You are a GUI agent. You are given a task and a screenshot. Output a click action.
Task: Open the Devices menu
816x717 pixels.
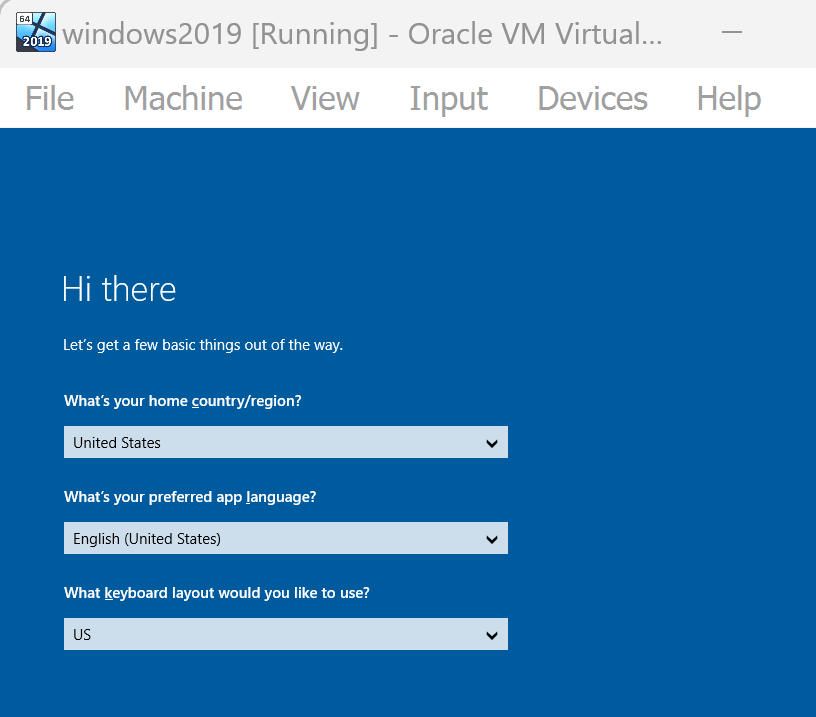click(x=592, y=98)
